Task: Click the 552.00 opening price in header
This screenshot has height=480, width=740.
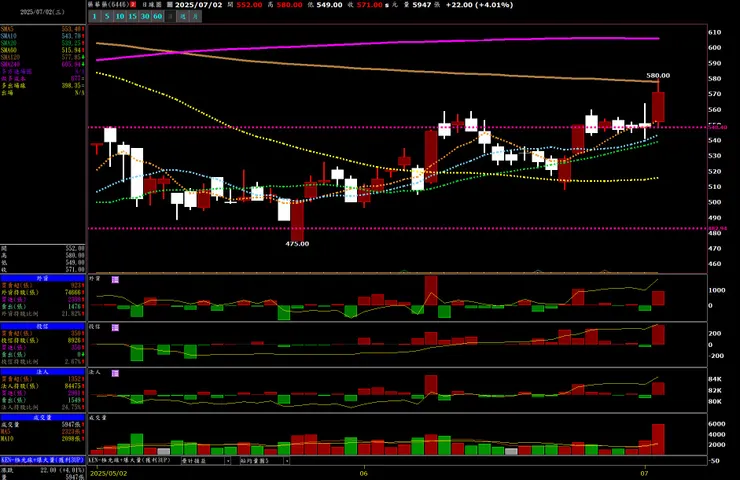Action: coord(249,5)
